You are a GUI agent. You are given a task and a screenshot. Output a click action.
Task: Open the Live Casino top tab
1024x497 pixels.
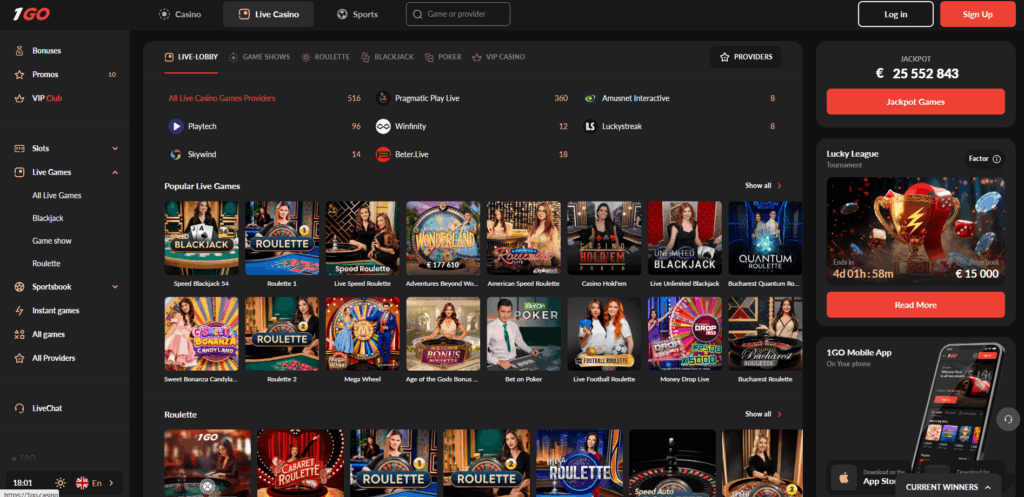tap(268, 14)
